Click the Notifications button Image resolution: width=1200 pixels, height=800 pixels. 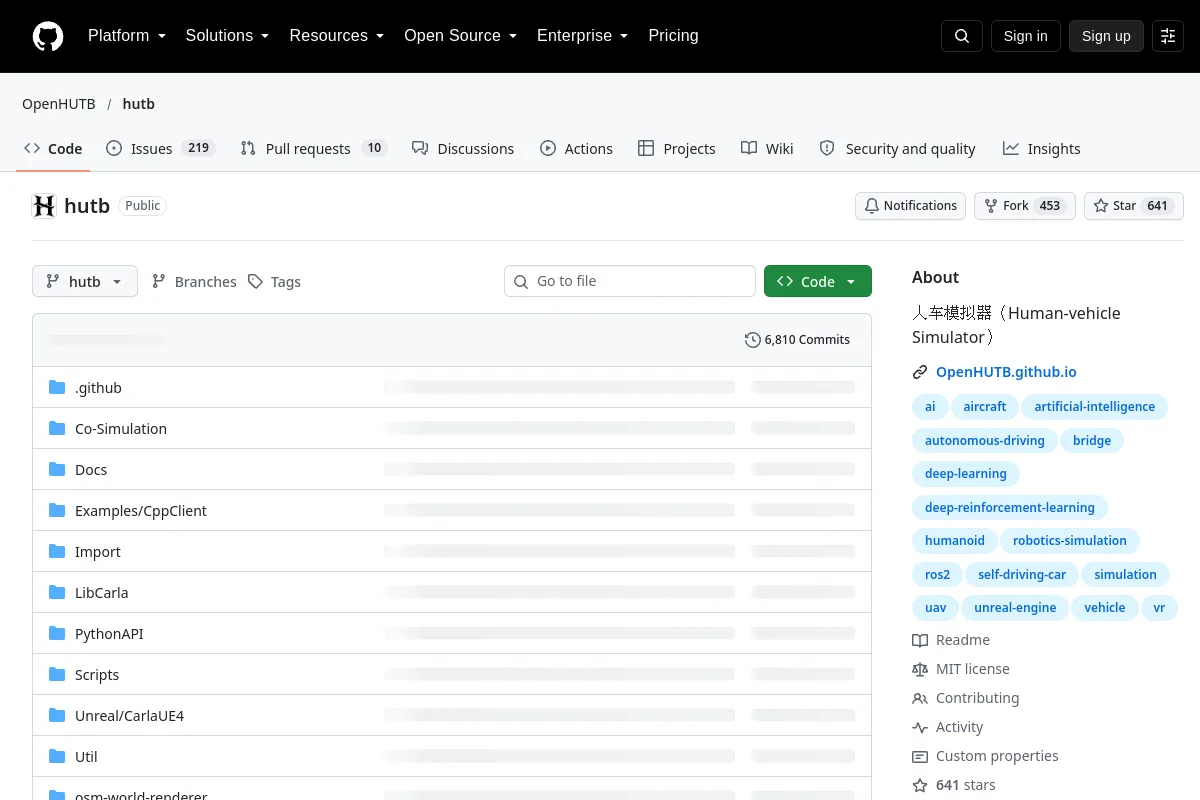pyautogui.click(x=910, y=206)
